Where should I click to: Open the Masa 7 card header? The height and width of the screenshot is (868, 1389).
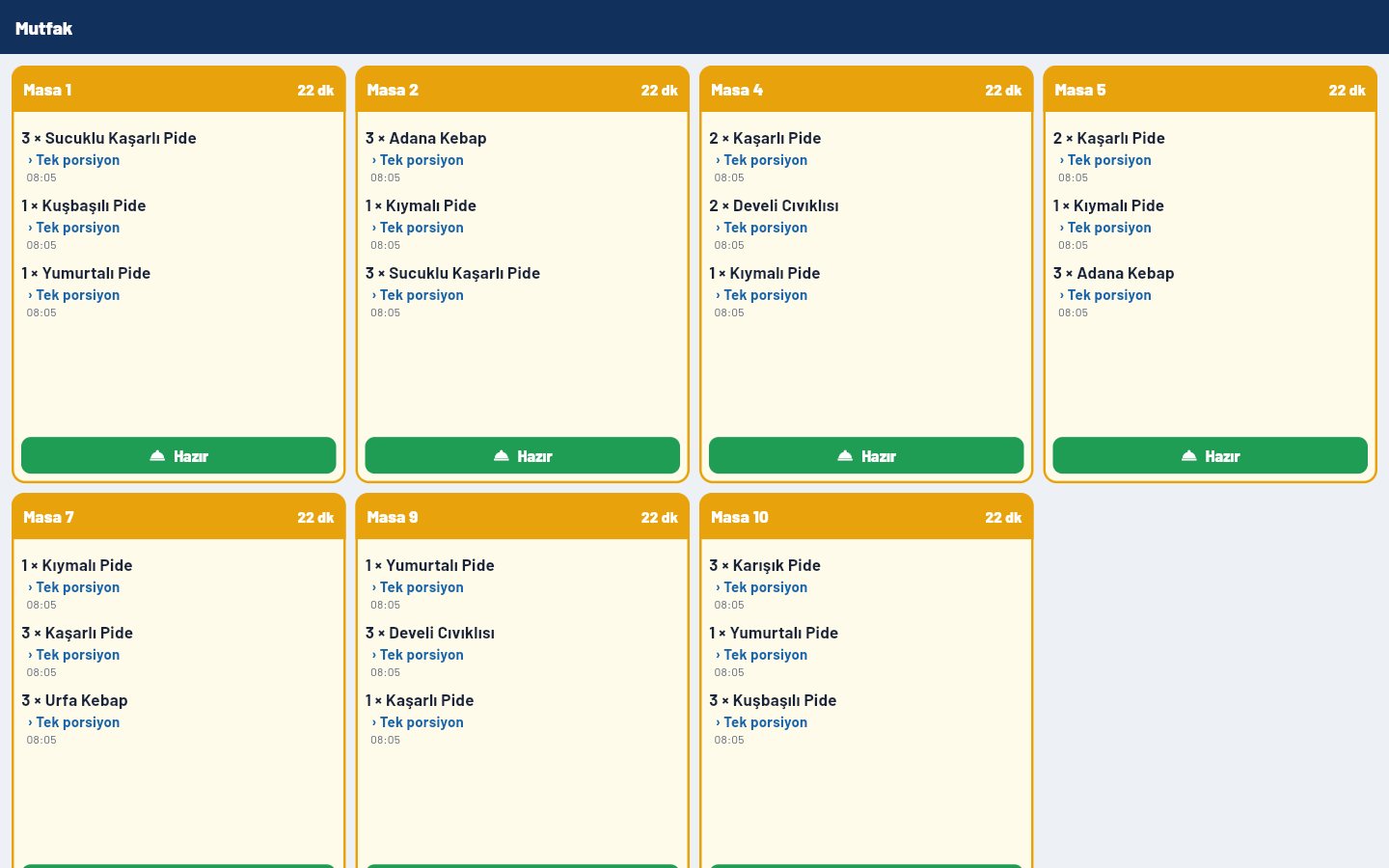[x=178, y=517]
